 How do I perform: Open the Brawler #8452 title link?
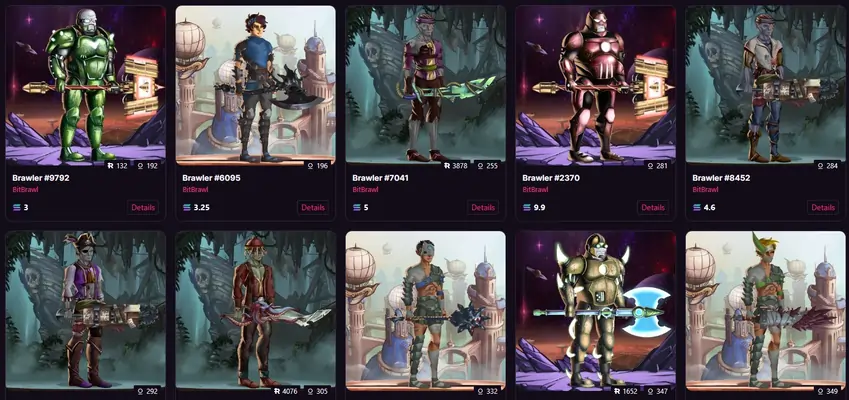click(x=721, y=178)
